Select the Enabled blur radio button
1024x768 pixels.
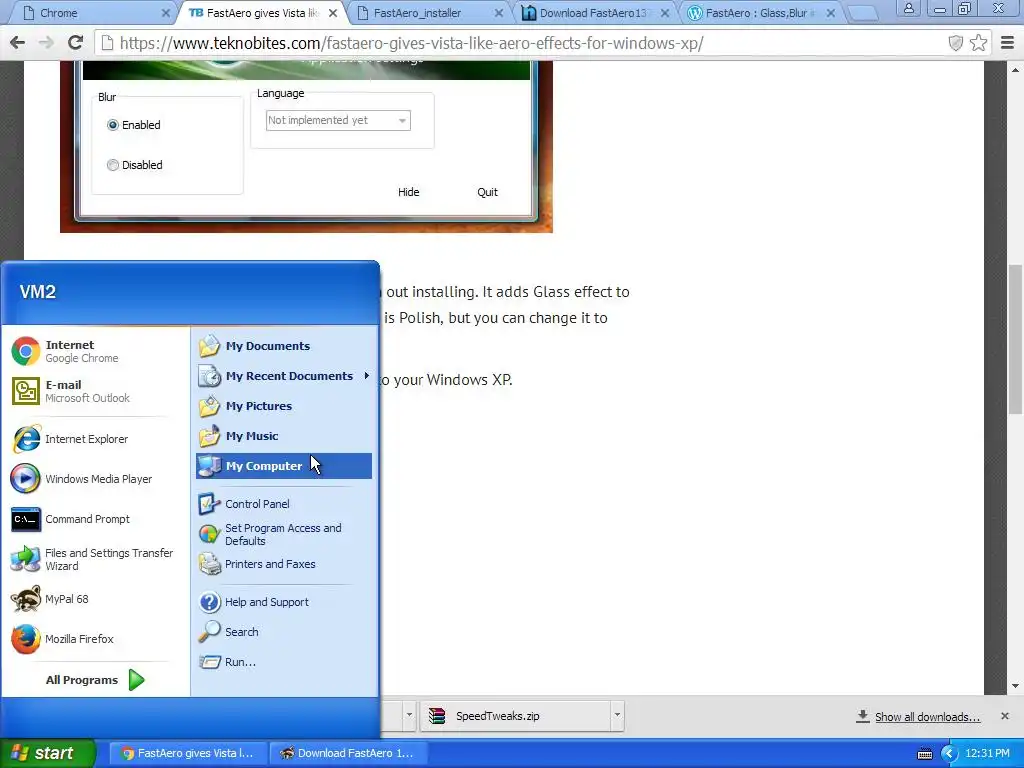pyautogui.click(x=113, y=125)
